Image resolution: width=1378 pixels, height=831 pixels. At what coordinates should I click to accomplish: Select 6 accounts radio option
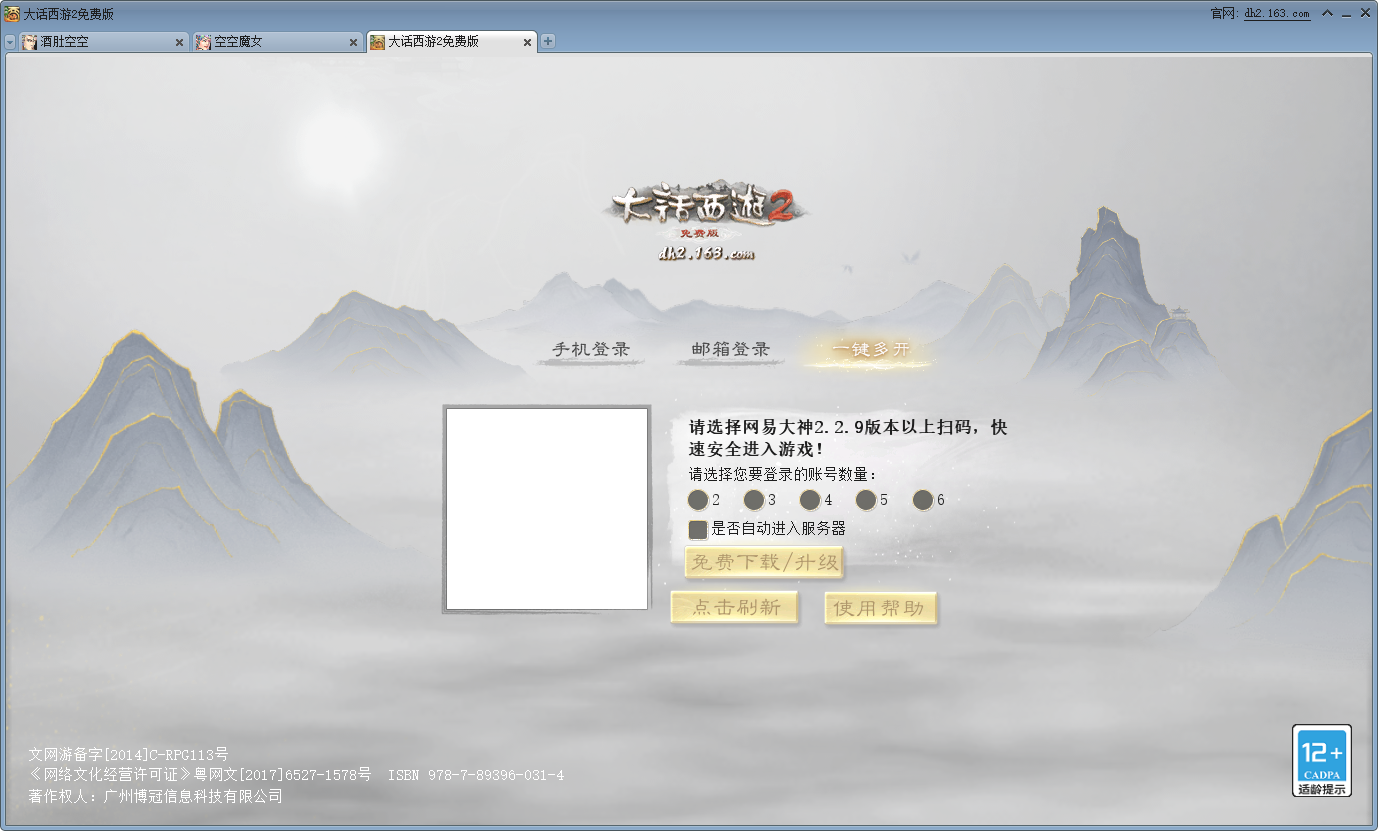coord(923,500)
